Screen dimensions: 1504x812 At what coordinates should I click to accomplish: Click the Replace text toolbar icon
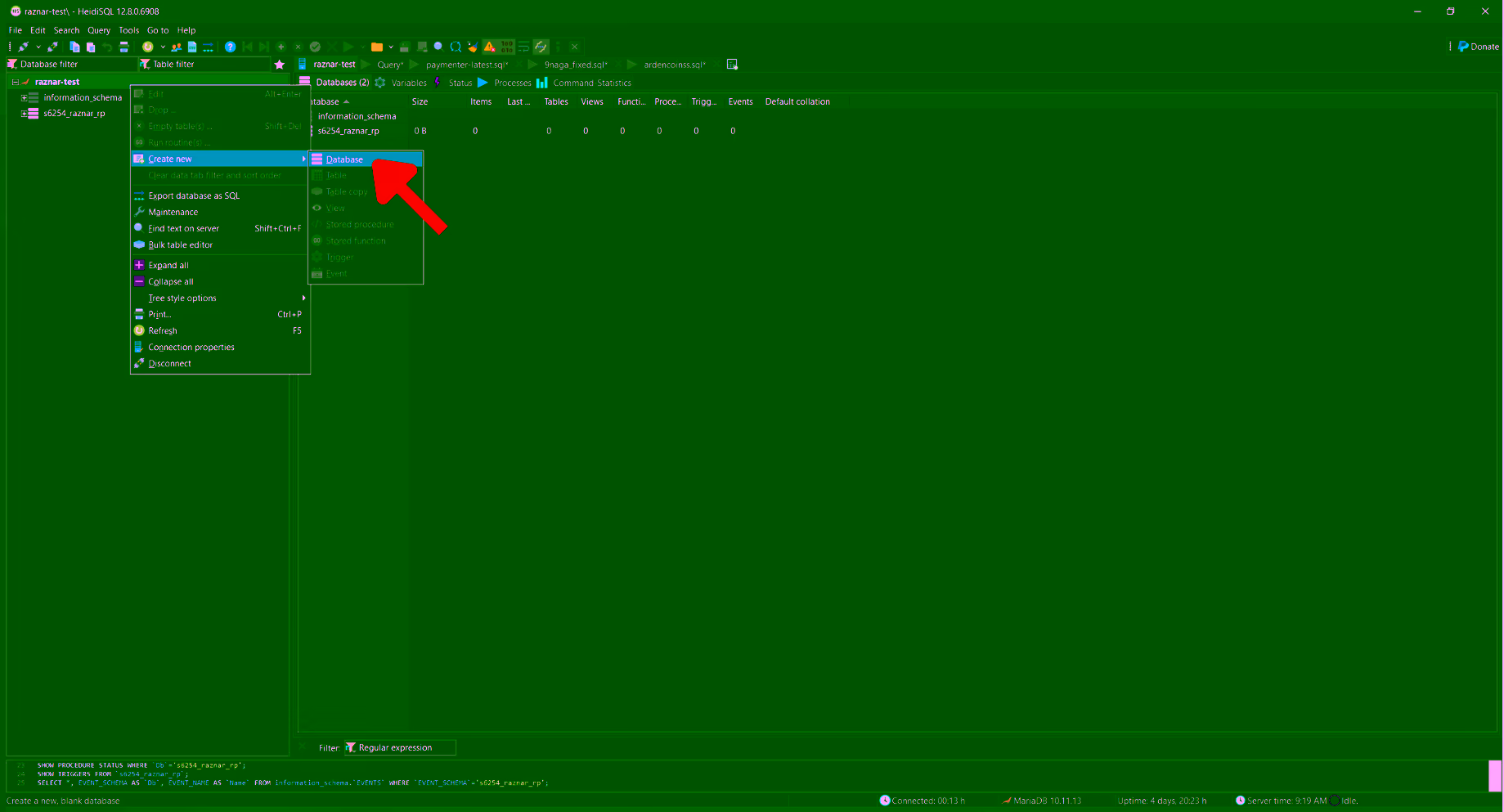[x=456, y=47]
